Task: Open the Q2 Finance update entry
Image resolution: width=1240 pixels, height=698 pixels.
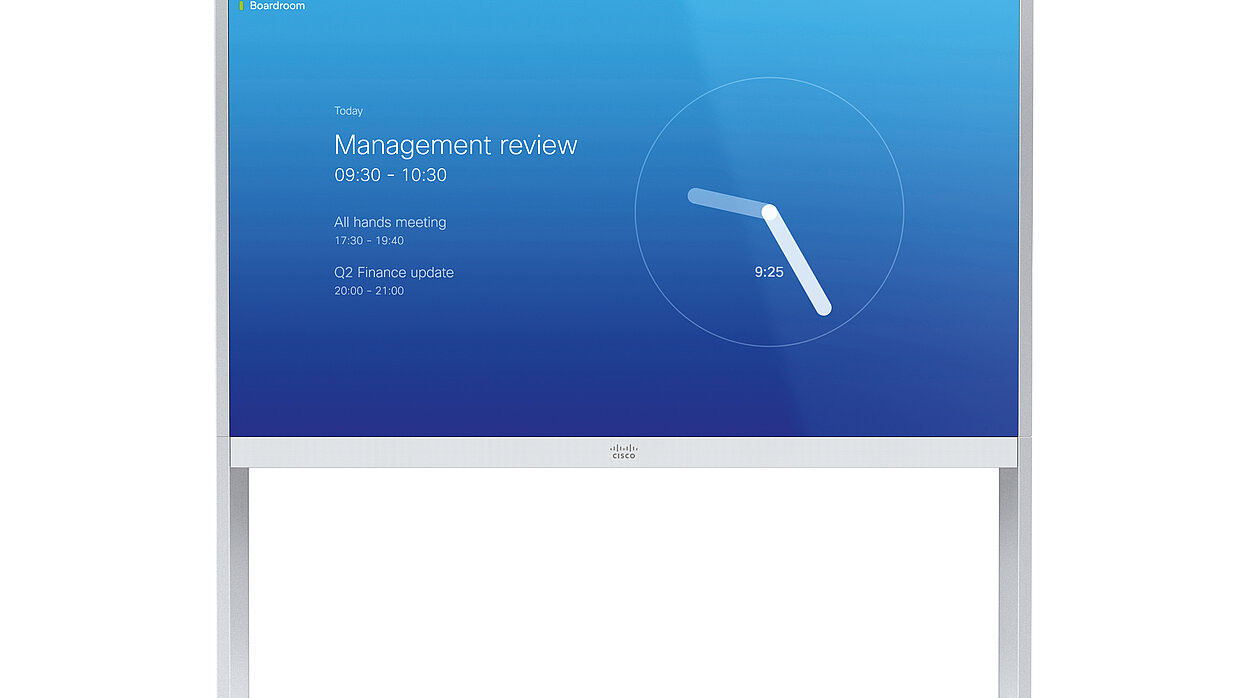Action: (393, 272)
